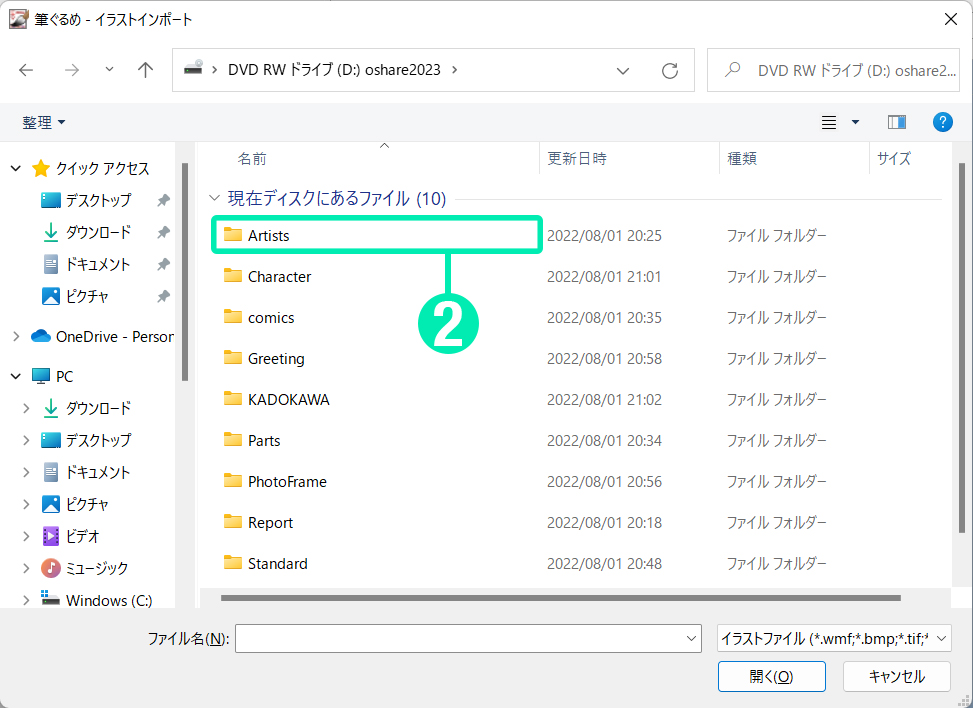Select the KADOKAWA folder icon
The height and width of the screenshot is (708, 973).
tap(233, 399)
